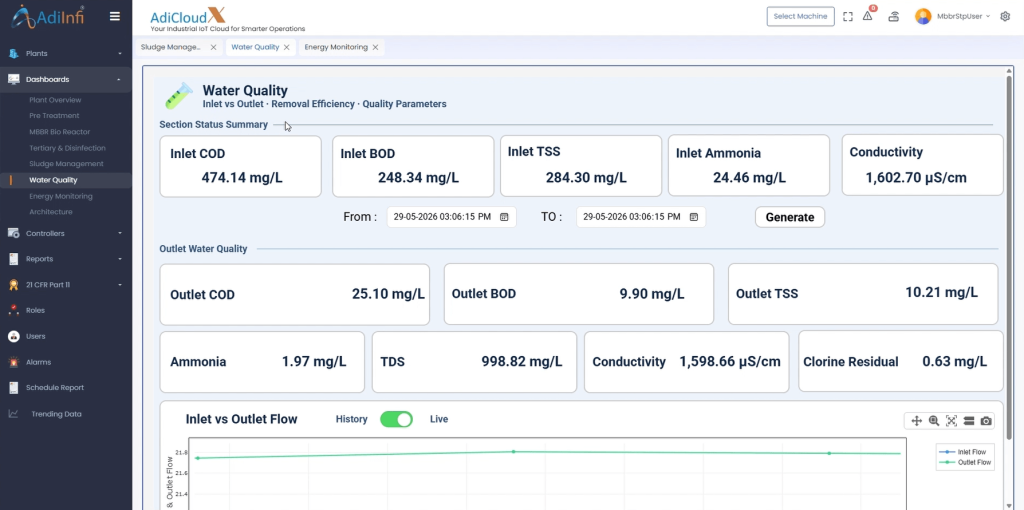Click the Users sidebar icon
1024x510 pixels.
click(x=14, y=336)
